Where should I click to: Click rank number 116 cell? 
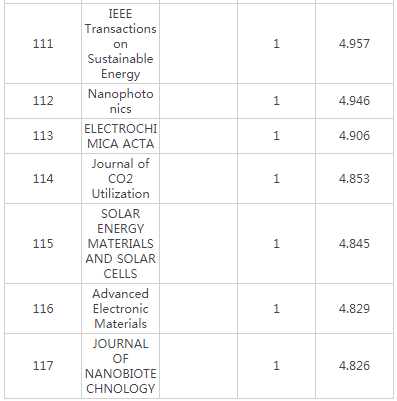point(43,309)
